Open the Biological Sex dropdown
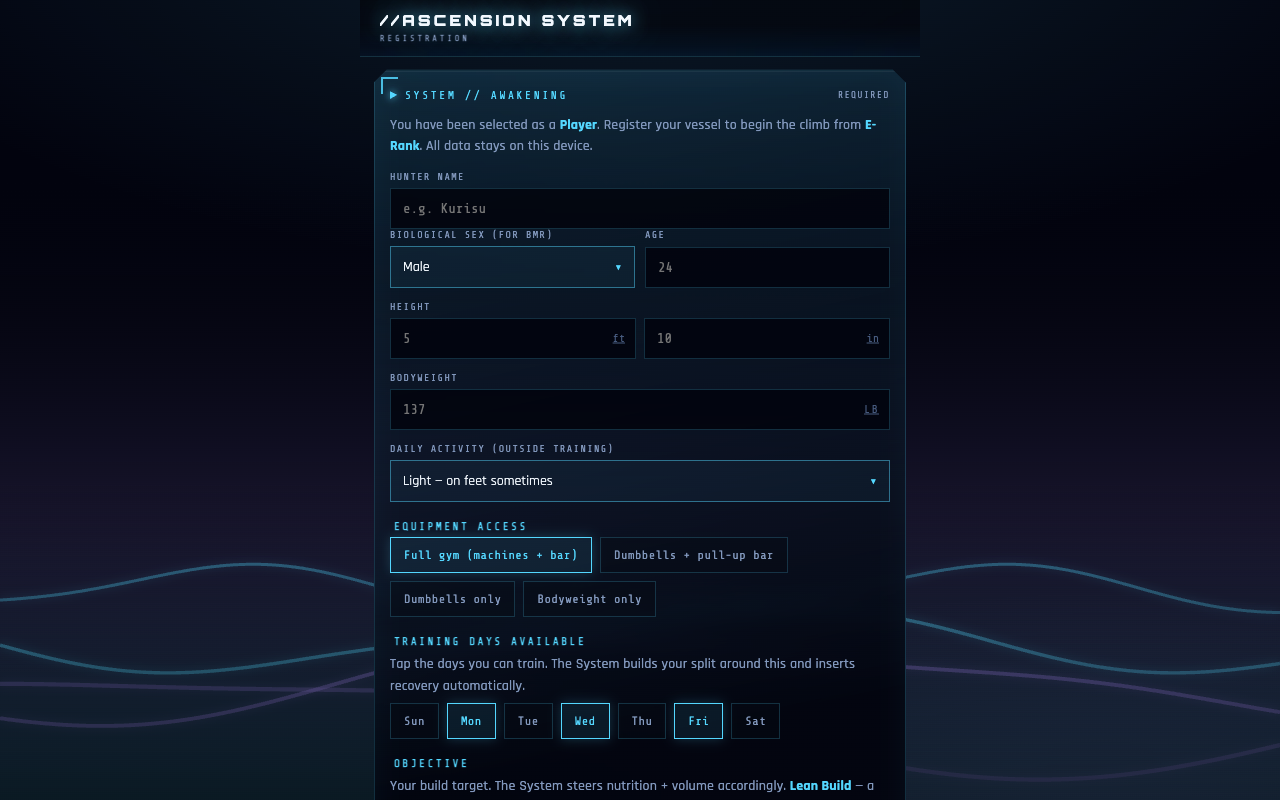 (512, 267)
